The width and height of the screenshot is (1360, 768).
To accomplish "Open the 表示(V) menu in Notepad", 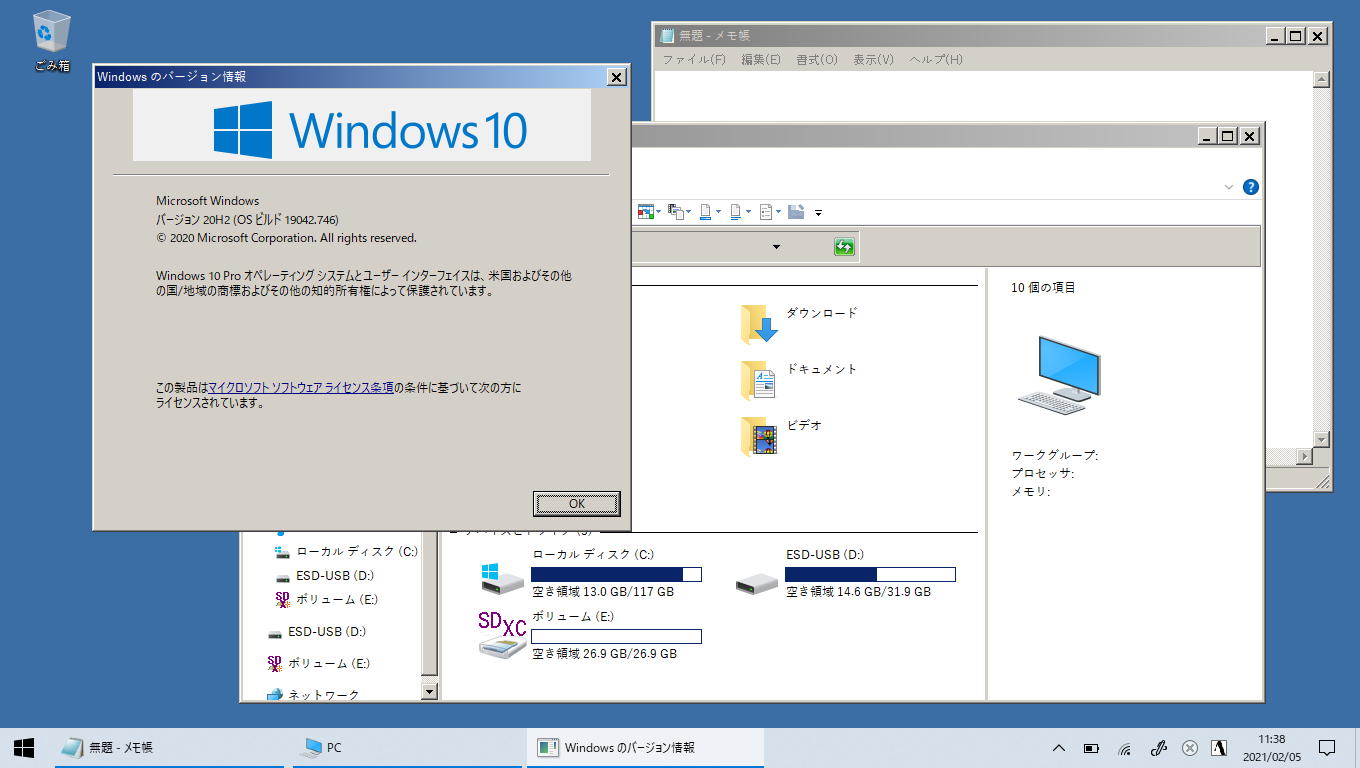I will coord(873,60).
